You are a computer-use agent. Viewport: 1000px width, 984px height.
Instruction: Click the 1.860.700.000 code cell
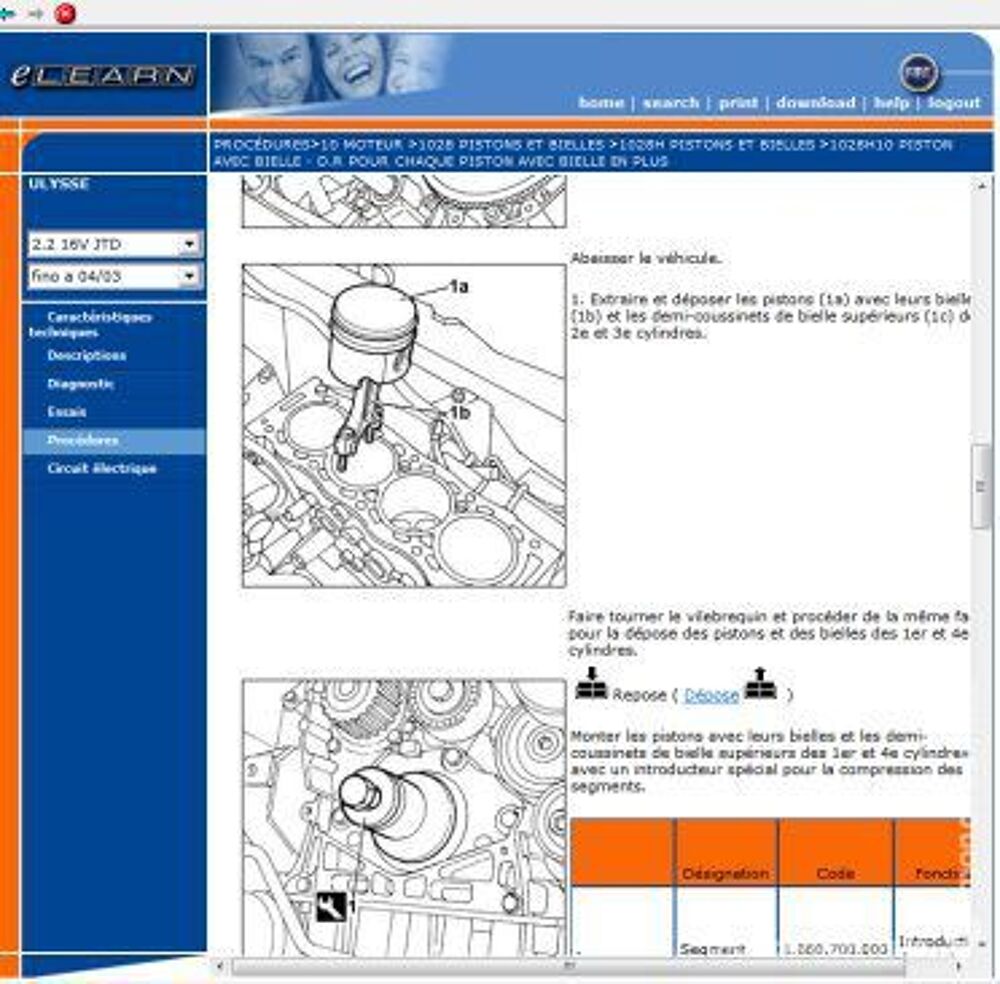(x=835, y=949)
